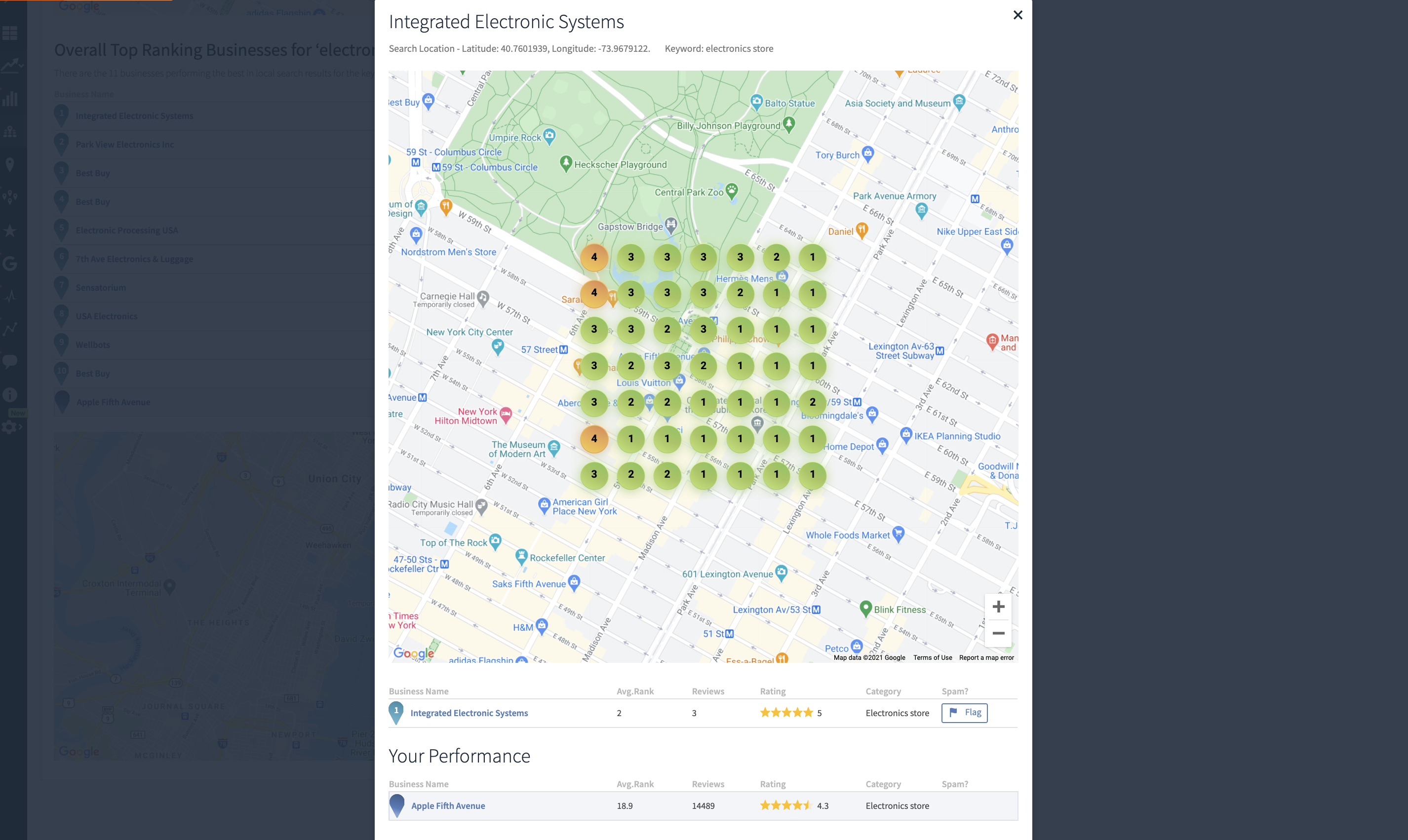This screenshot has width=1408, height=840.
Task: Select the Saks Fifth Avenue marker
Action: coord(574,582)
